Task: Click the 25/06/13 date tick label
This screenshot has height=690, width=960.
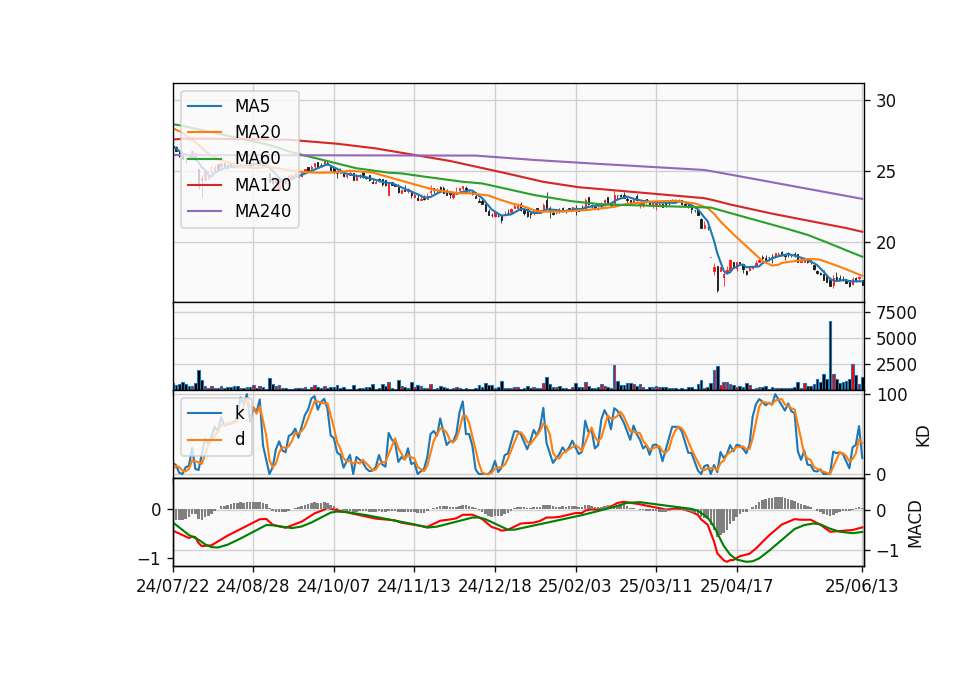Action: (861, 586)
